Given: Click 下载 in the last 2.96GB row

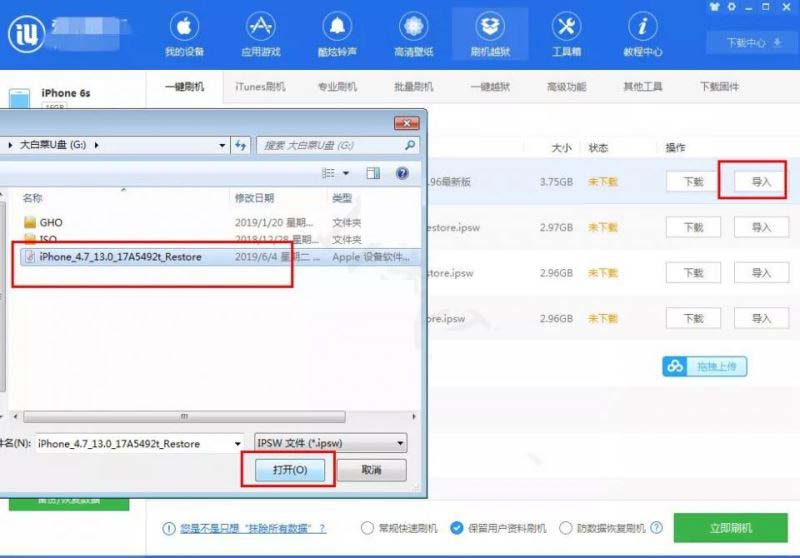Looking at the screenshot, I should (693, 318).
